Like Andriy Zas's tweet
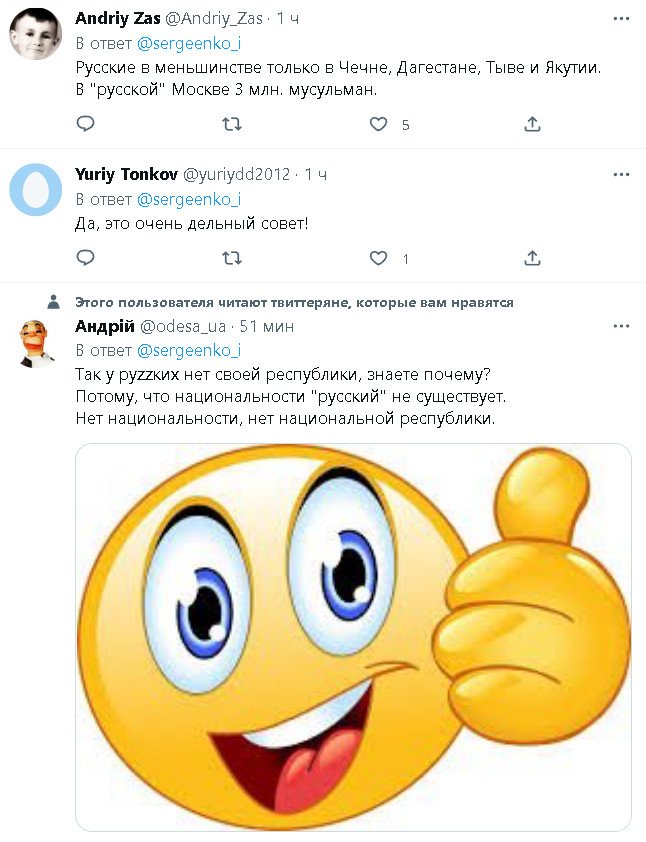This screenshot has width=646, height=842. 379,124
